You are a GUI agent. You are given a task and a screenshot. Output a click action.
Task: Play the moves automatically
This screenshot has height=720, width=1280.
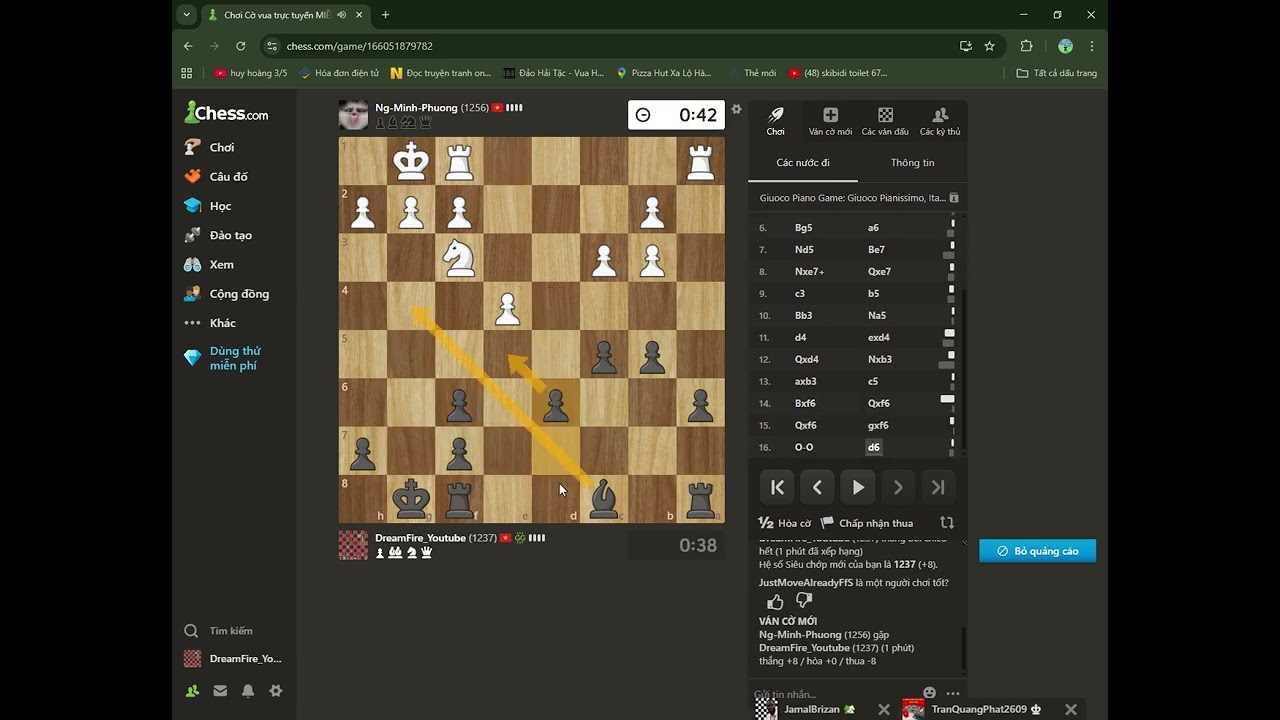(x=858, y=488)
